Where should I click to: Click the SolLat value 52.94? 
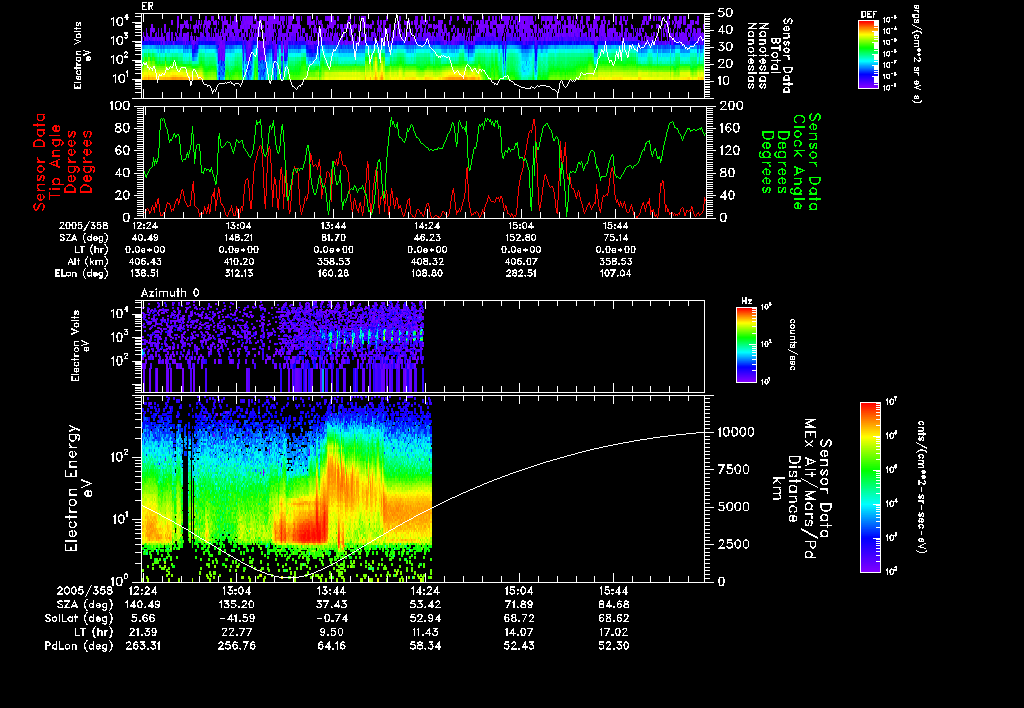click(427, 619)
